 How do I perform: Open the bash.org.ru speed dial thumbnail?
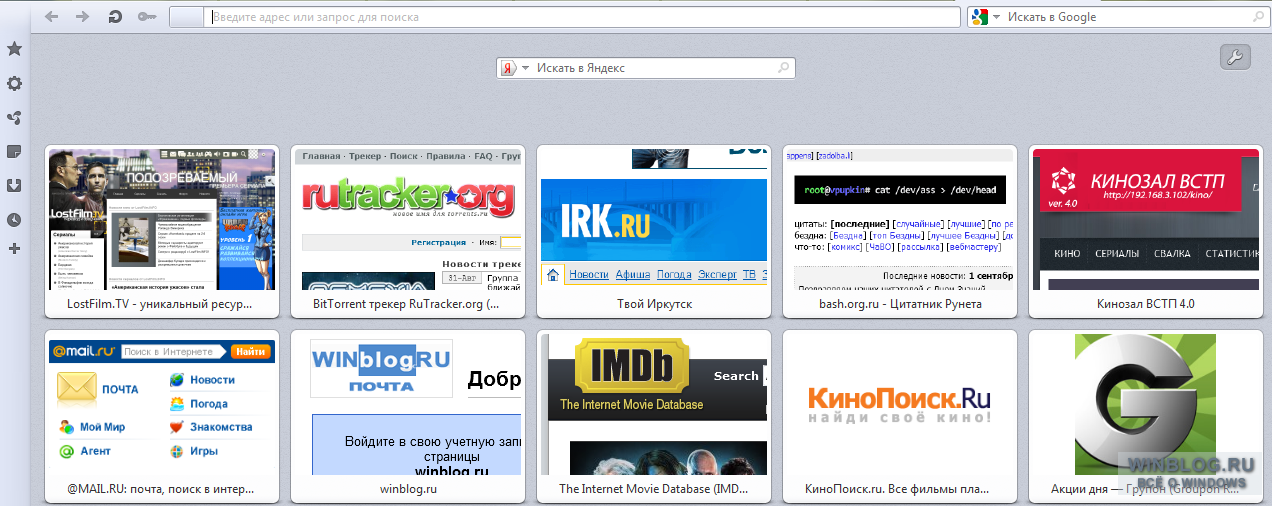(x=900, y=219)
